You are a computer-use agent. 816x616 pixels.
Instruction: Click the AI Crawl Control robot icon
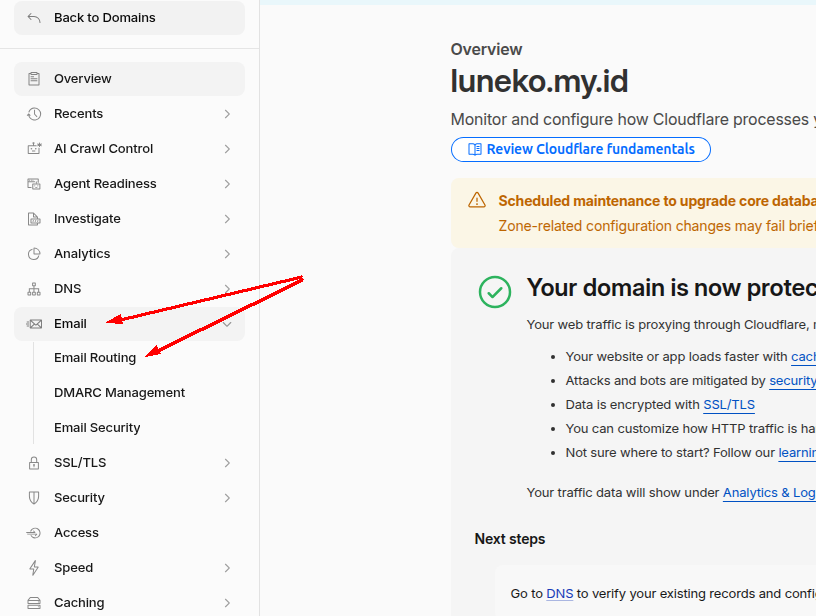tap(34, 149)
